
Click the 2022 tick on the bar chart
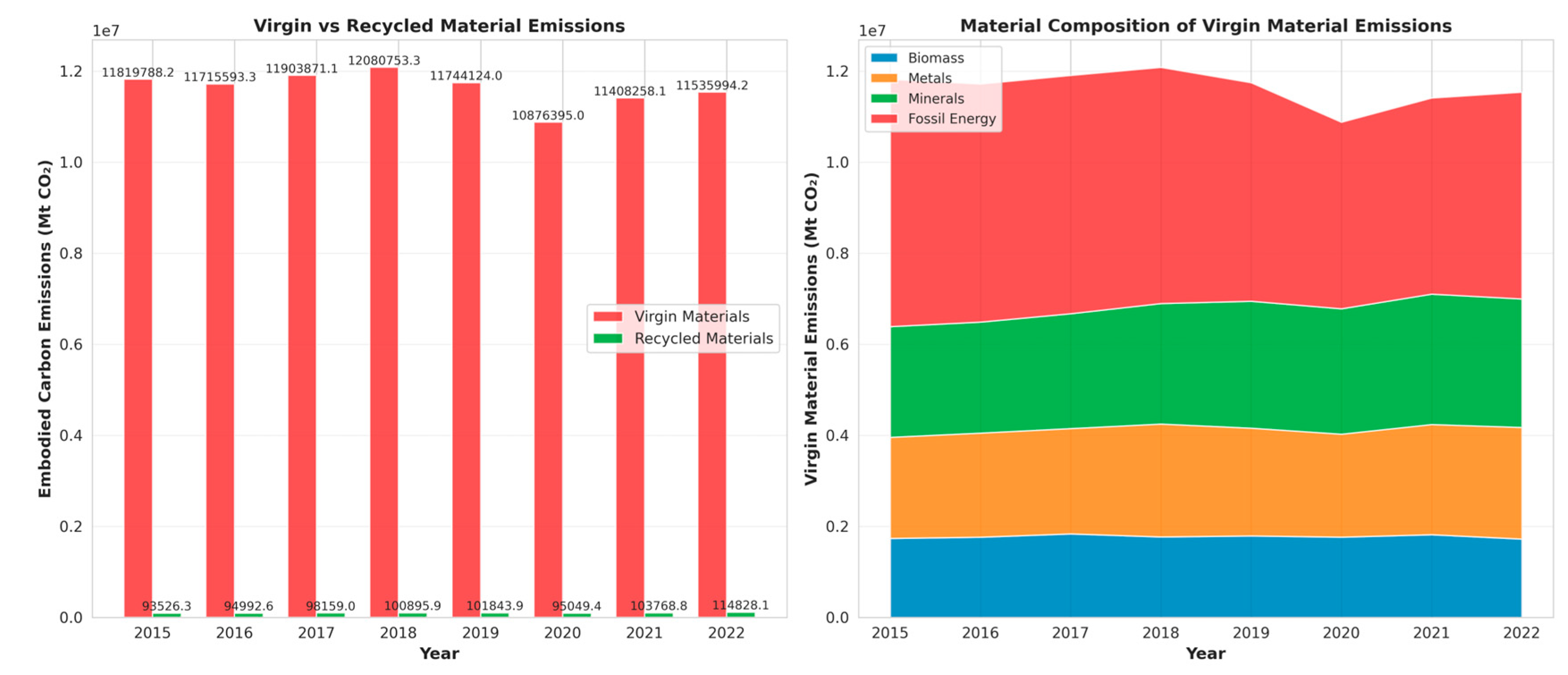726,633
